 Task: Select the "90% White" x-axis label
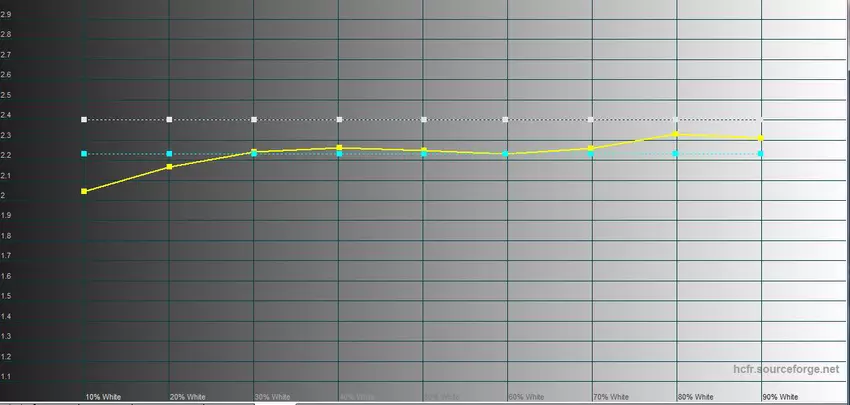click(x=780, y=397)
